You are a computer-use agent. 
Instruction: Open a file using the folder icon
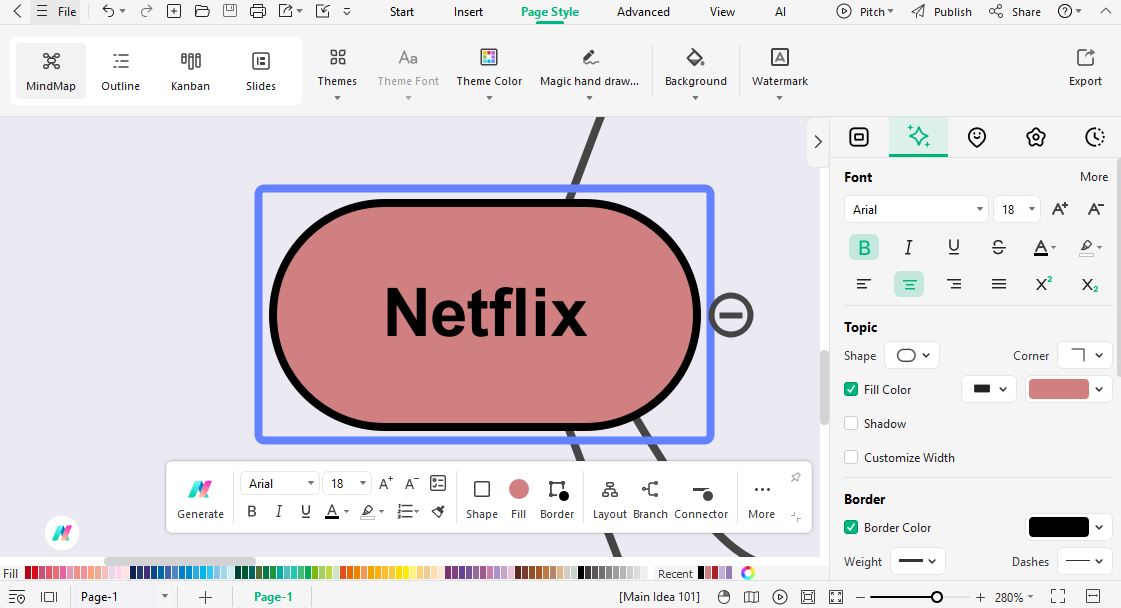coord(202,11)
